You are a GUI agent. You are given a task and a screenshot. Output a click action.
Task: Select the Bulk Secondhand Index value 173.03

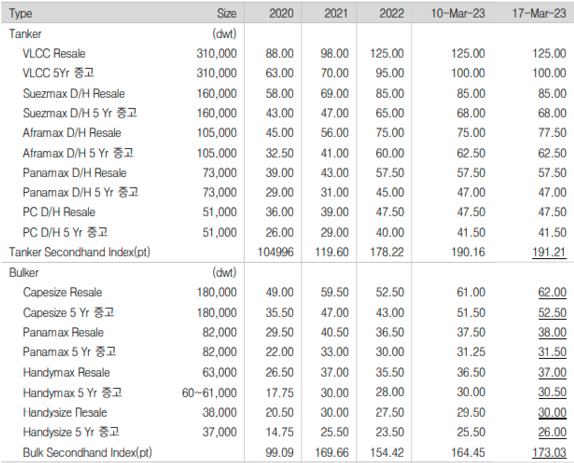[x=549, y=452]
